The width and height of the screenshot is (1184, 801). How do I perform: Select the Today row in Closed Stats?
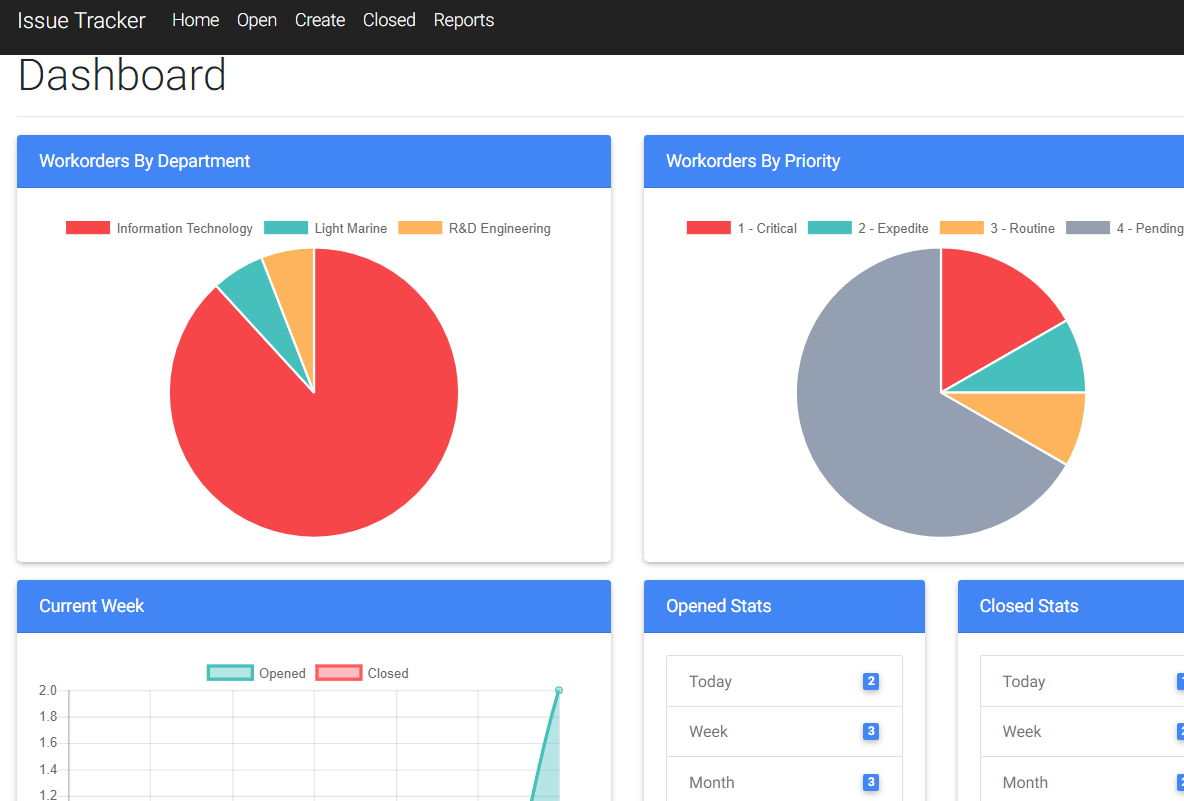[x=1082, y=681]
